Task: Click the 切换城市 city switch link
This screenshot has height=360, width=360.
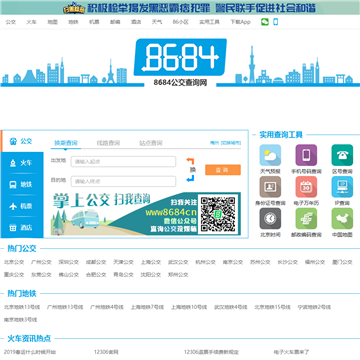Action: [x=231, y=143]
